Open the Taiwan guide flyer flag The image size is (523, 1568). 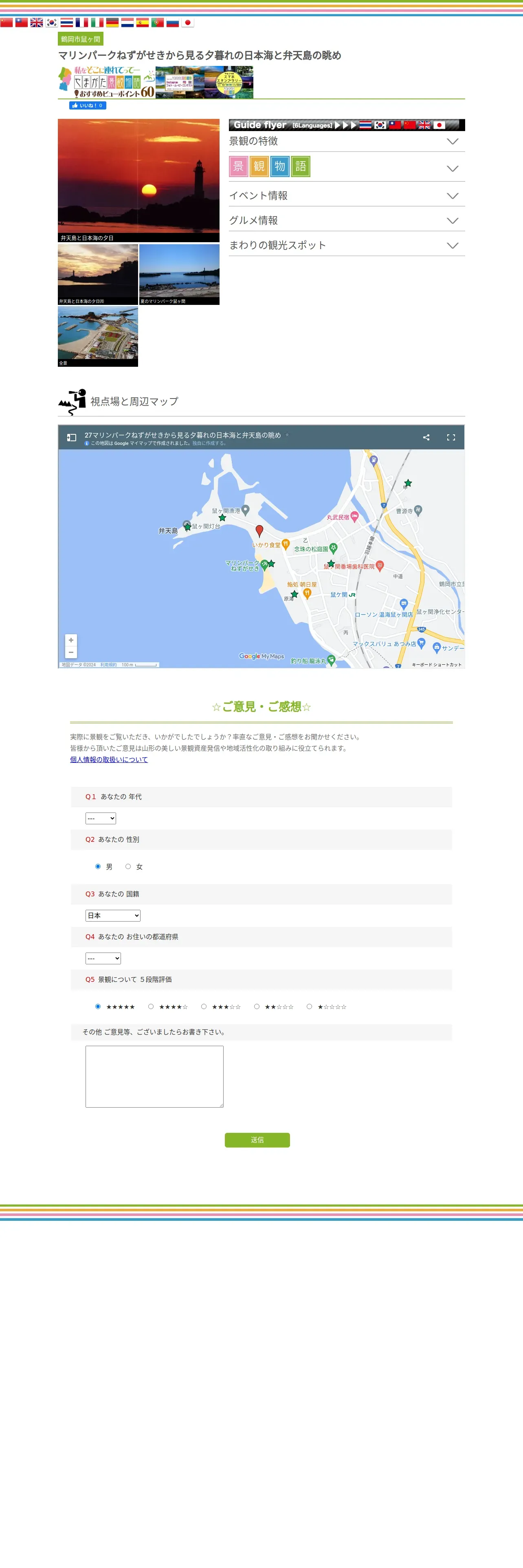395,125
